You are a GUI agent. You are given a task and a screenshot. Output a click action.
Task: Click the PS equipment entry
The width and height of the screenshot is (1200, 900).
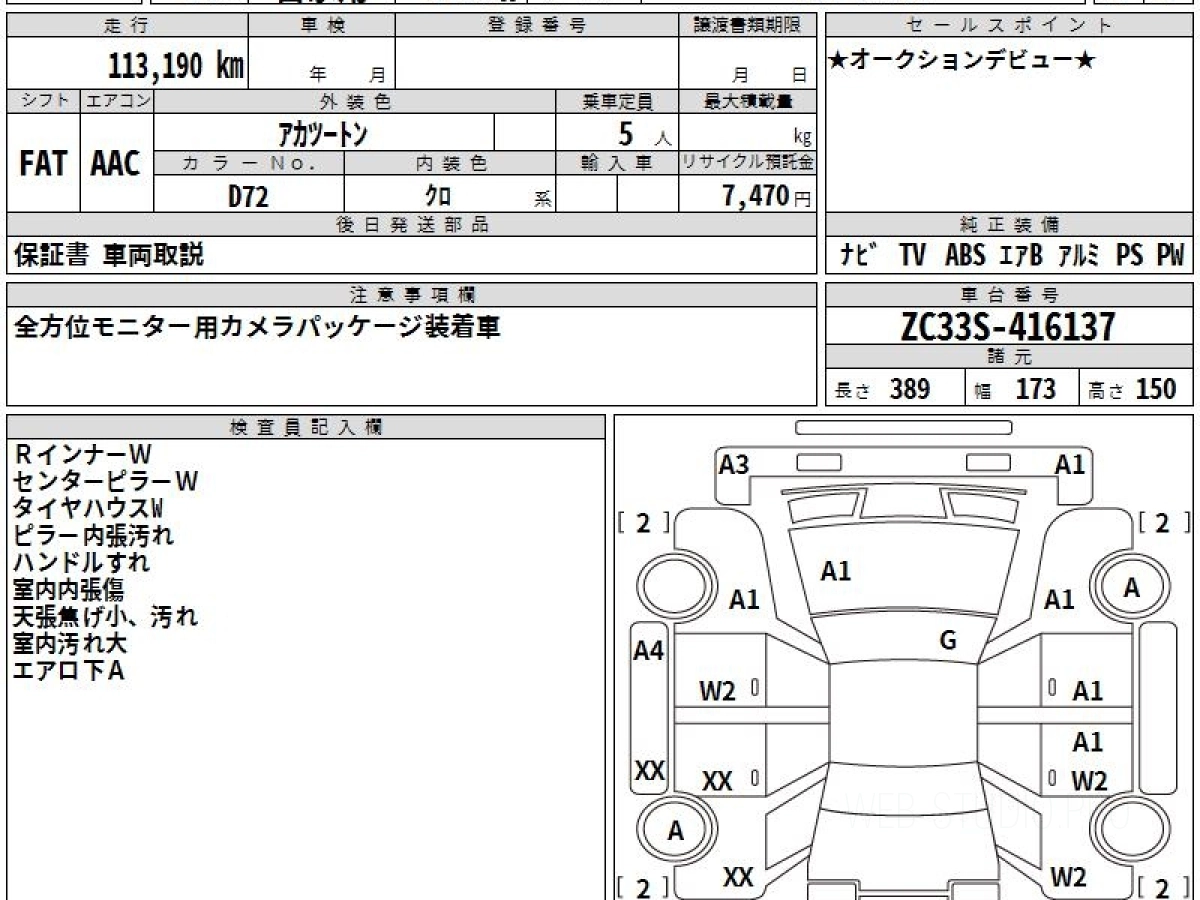pos(1130,255)
